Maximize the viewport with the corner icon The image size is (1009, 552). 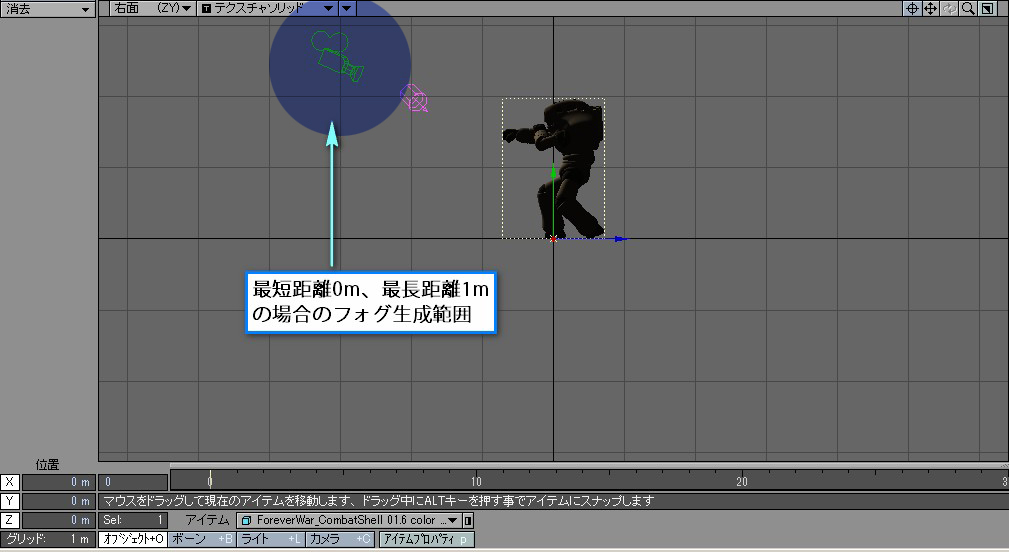[987, 8]
